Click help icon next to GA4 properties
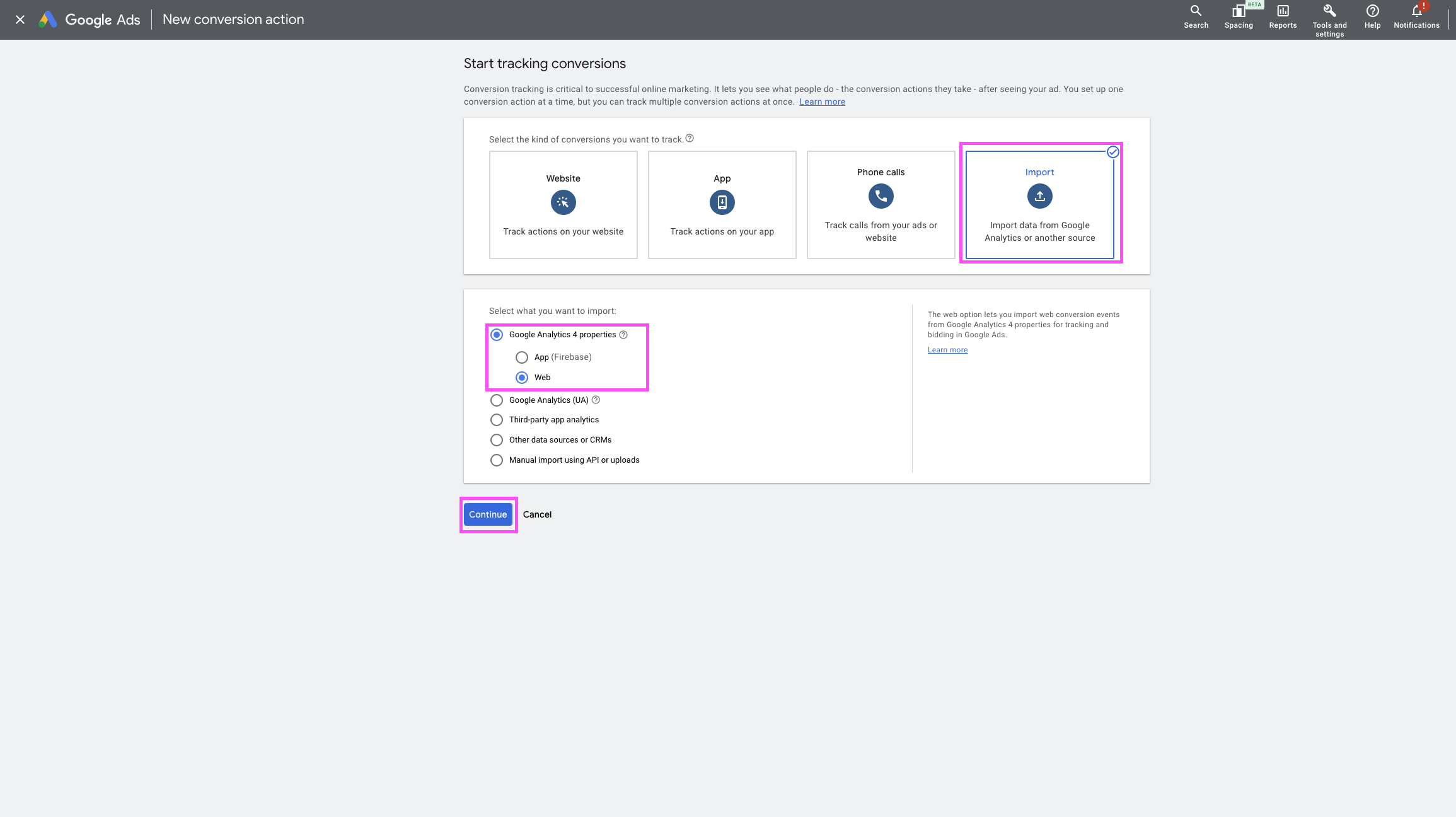 [623, 335]
